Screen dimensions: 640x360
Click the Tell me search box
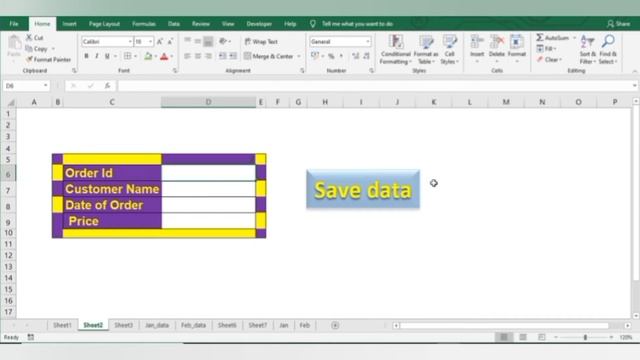click(x=357, y=24)
